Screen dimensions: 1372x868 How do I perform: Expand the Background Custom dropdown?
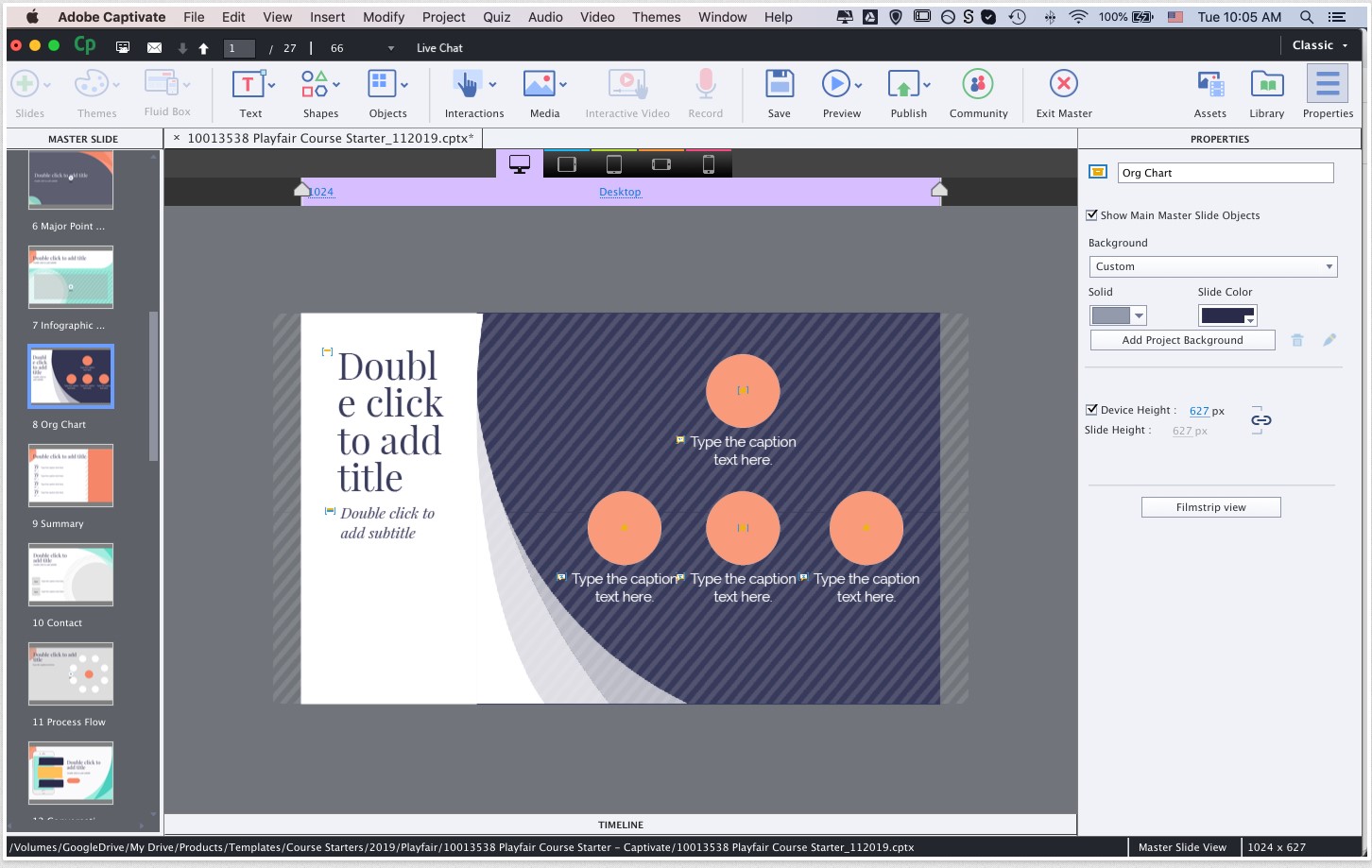click(1213, 266)
